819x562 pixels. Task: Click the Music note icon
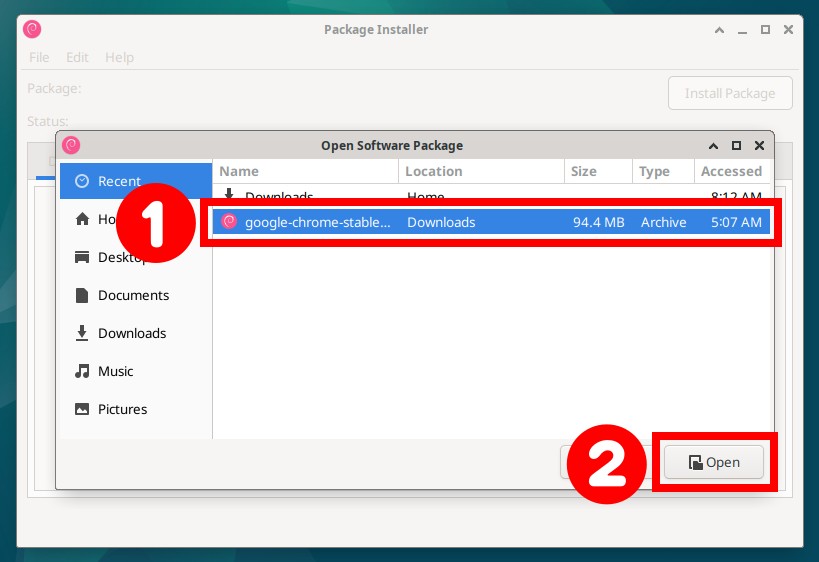coord(82,371)
